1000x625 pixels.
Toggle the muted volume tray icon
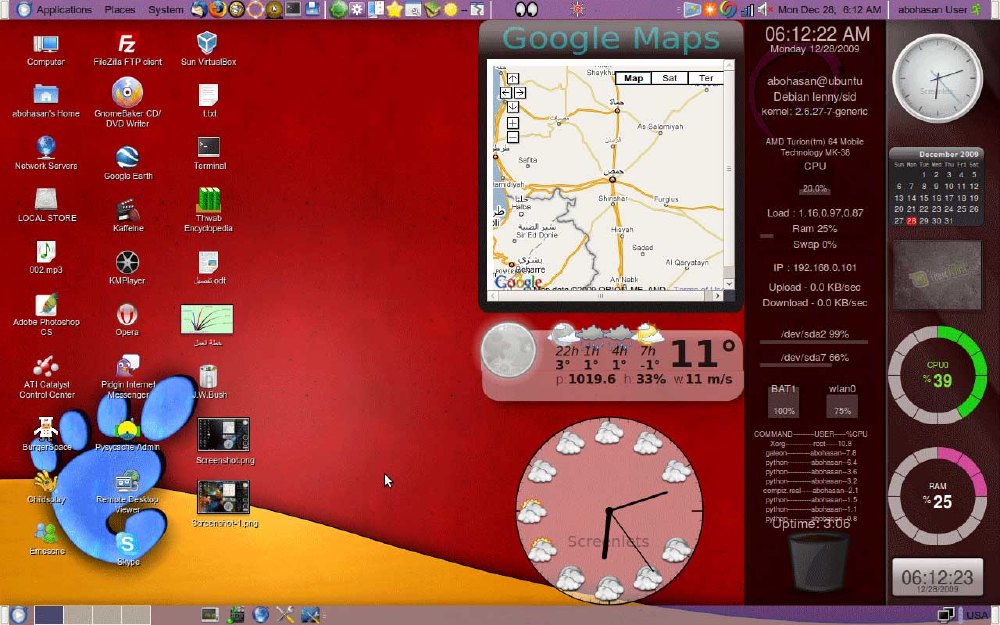(765, 10)
